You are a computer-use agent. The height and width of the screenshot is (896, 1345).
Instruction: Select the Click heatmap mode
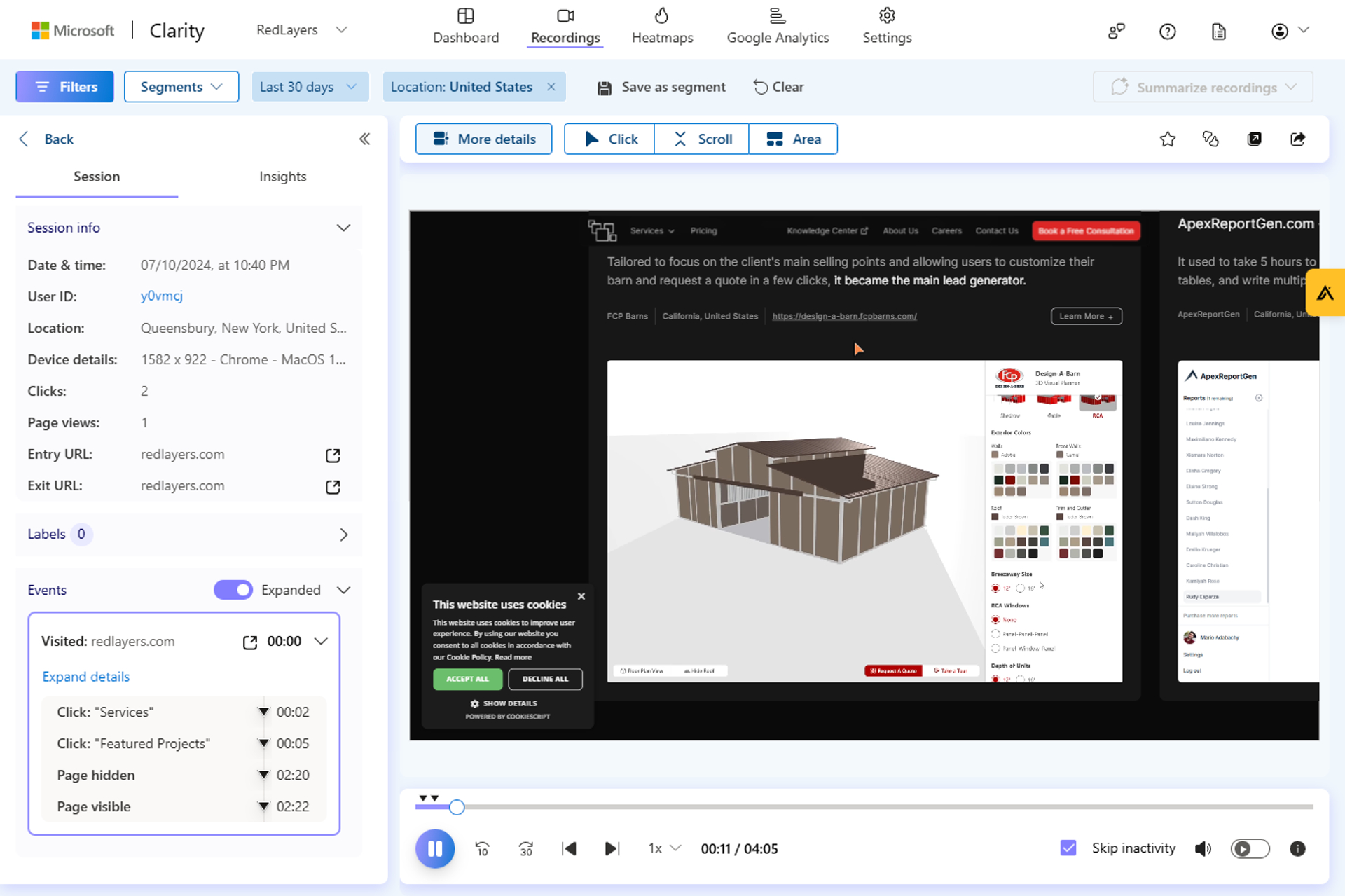(x=609, y=139)
